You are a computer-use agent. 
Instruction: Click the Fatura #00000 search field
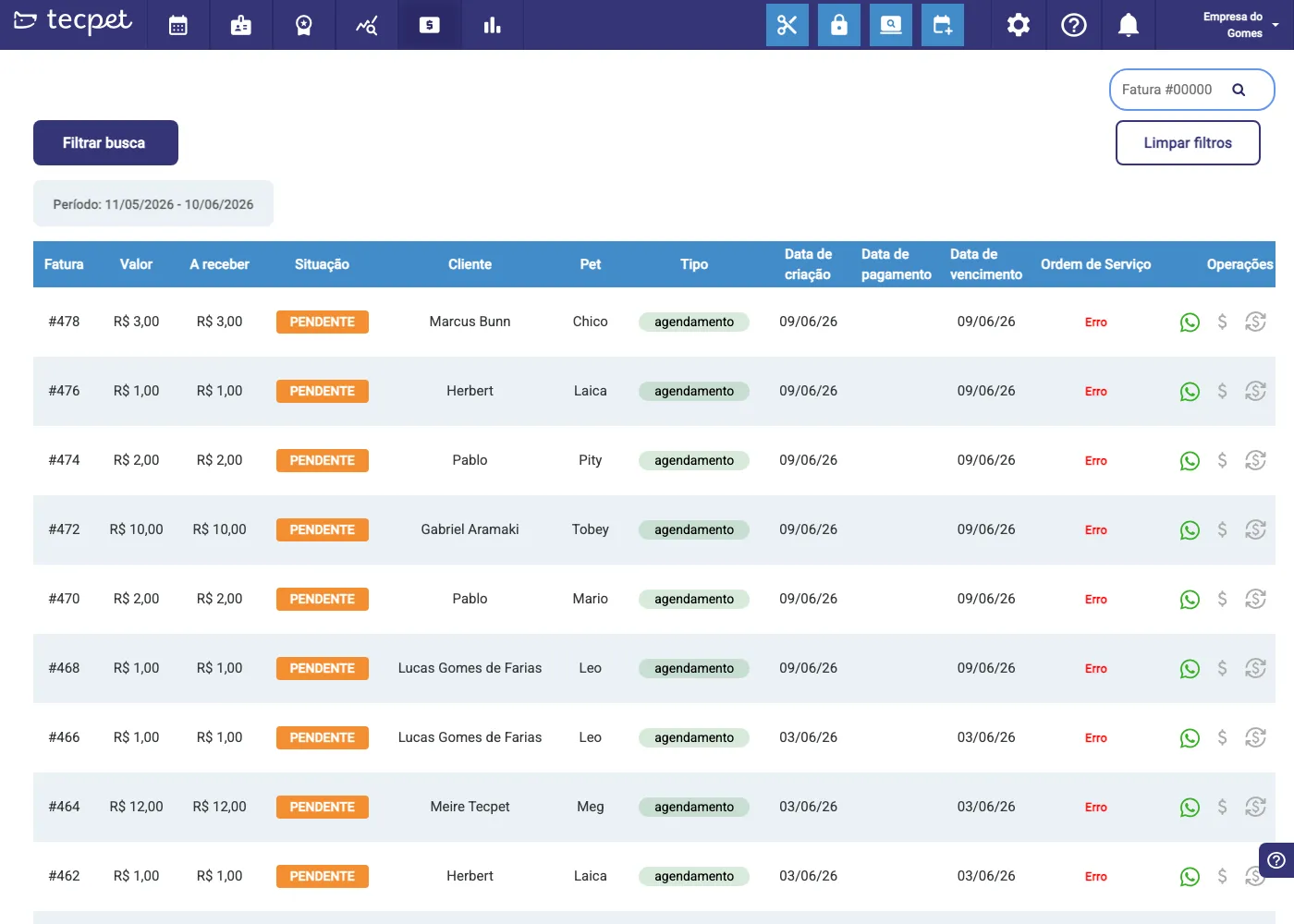click(1192, 90)
